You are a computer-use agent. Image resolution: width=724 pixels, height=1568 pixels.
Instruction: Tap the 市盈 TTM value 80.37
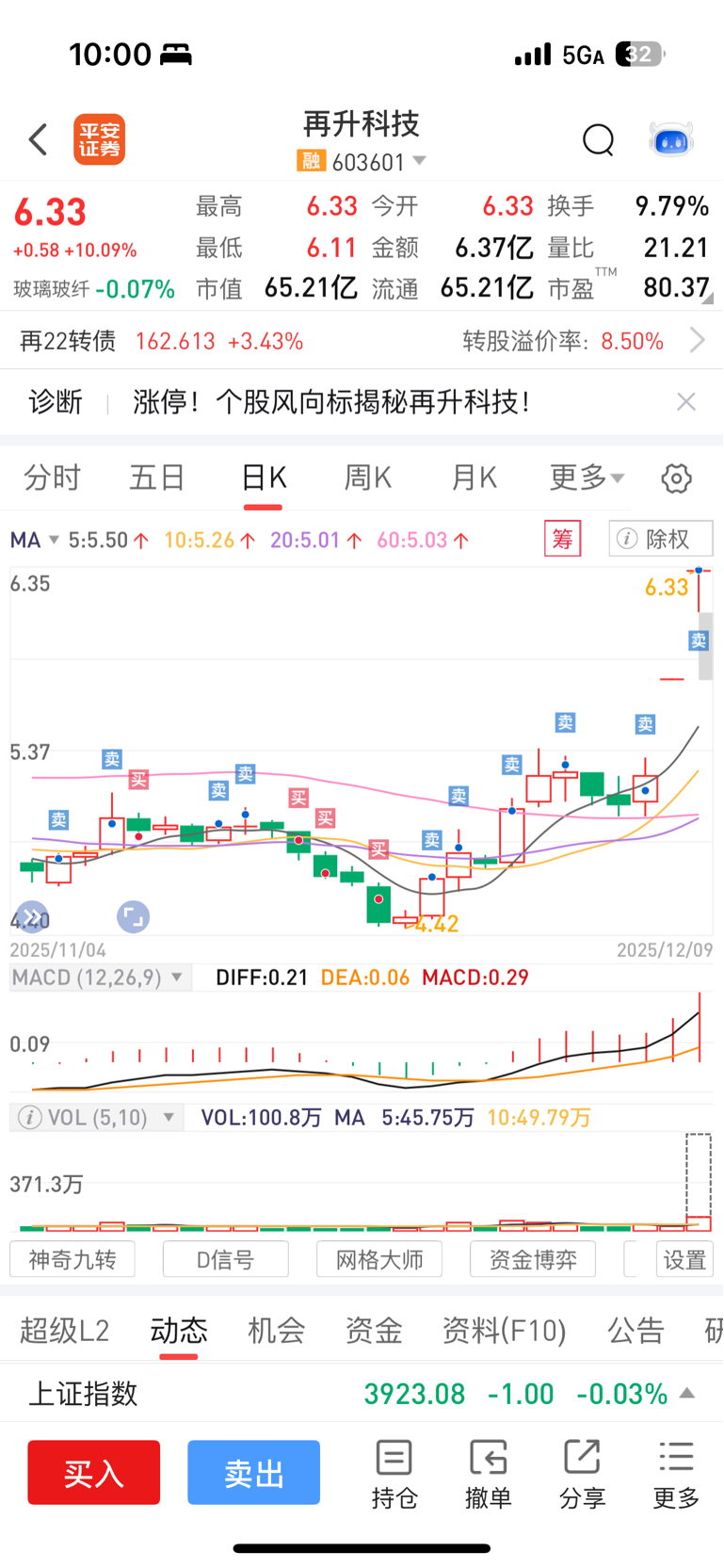tap(676, 287)
